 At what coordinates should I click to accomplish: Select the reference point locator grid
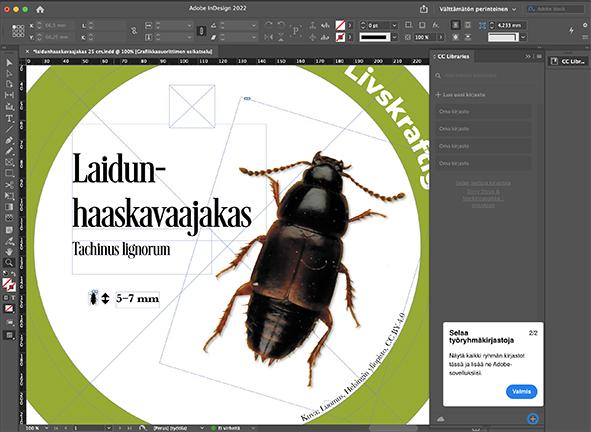tap(18, 31)
